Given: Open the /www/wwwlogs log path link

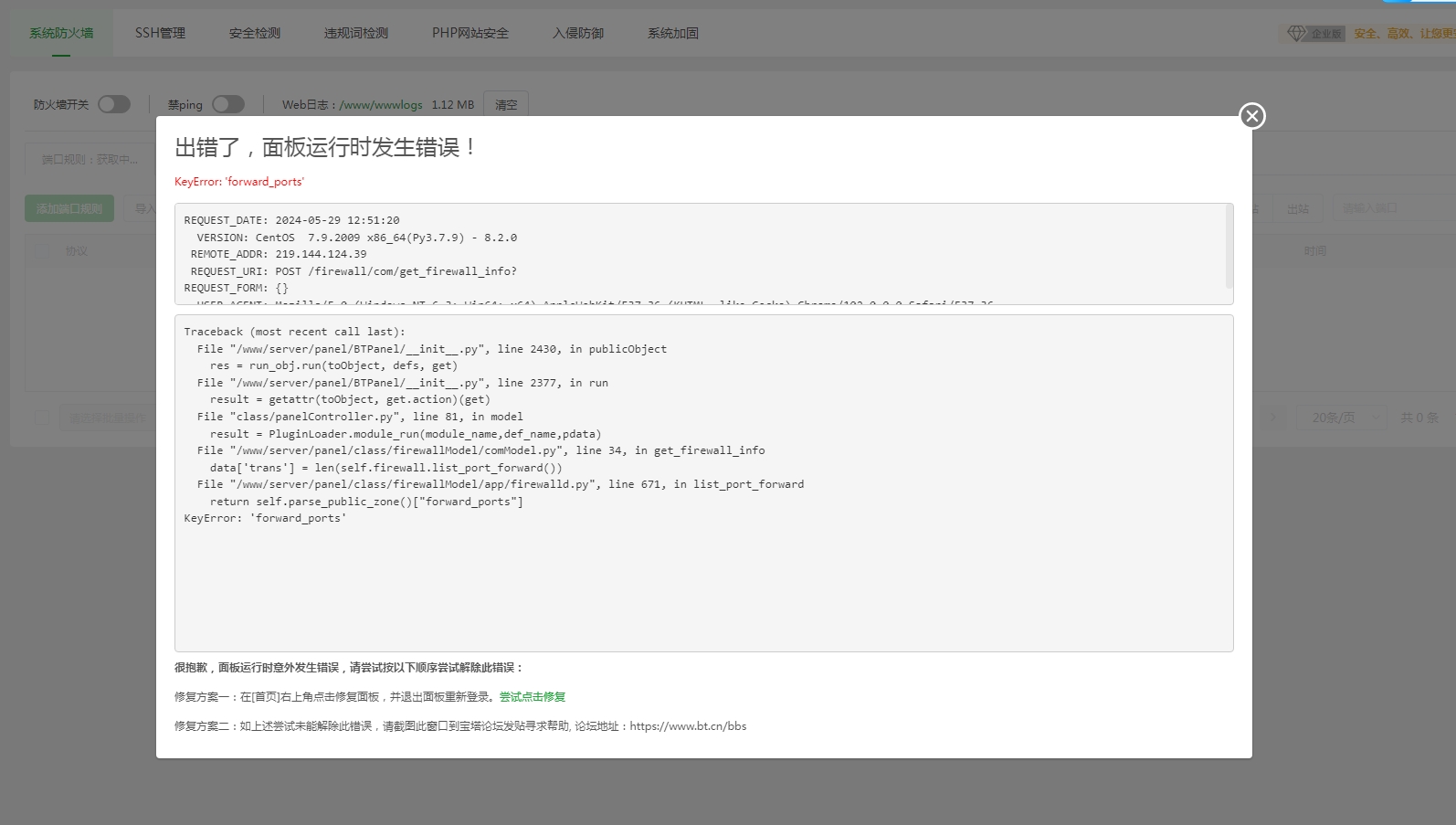Looking at the screenshot, I should [381, 105].
